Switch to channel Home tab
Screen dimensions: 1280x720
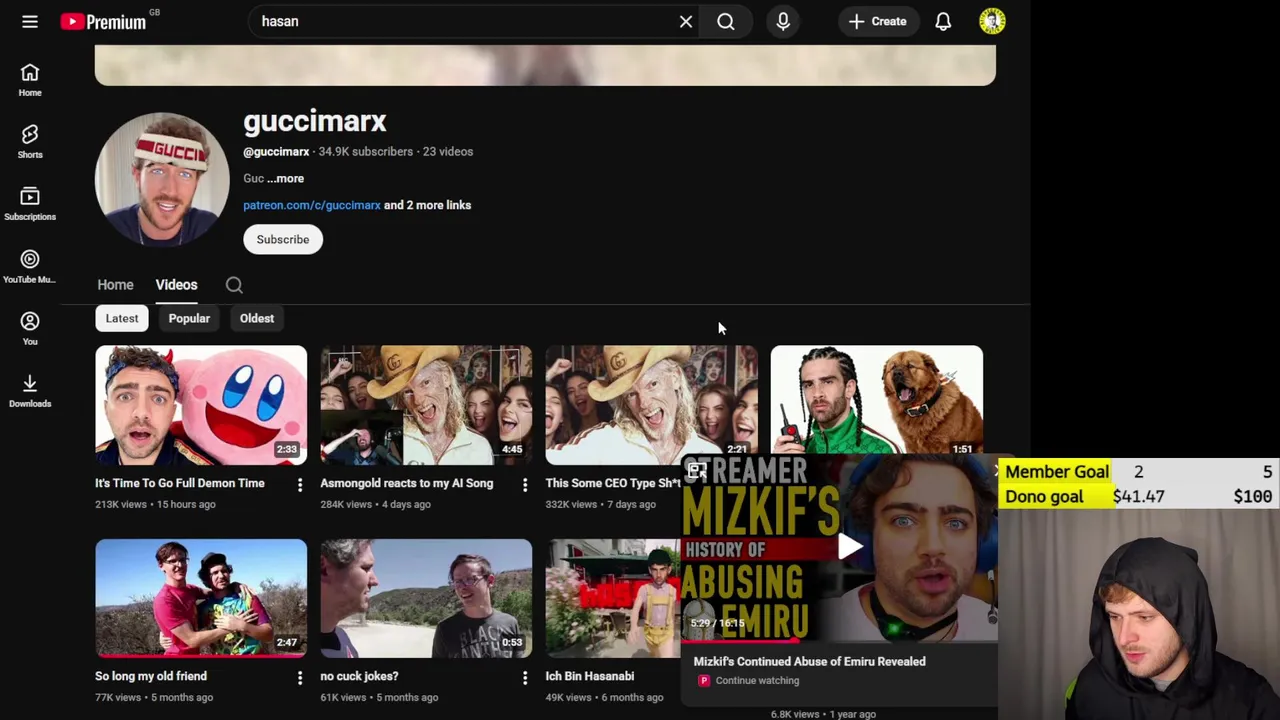115,285
